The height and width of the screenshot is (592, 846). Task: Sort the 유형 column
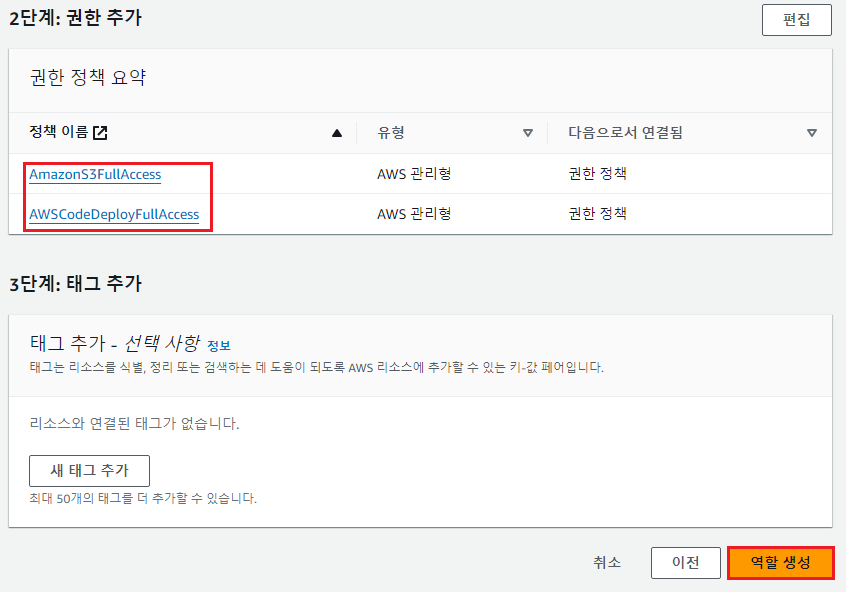528,133
